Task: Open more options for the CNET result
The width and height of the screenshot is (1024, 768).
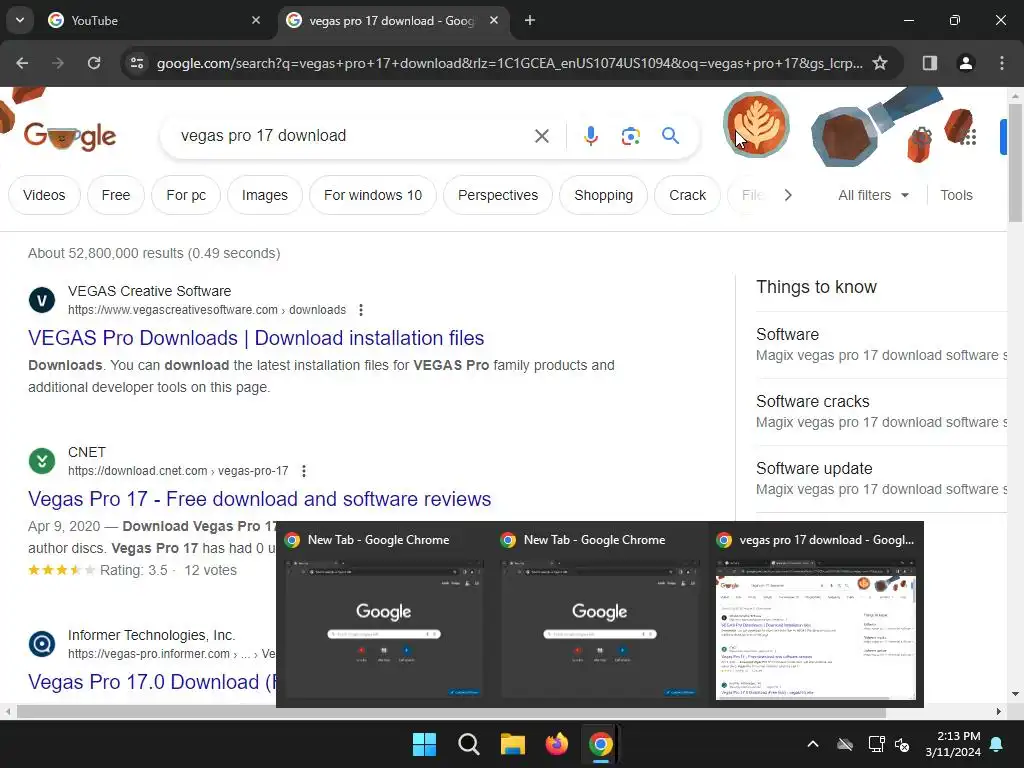Action: (304, 471)
